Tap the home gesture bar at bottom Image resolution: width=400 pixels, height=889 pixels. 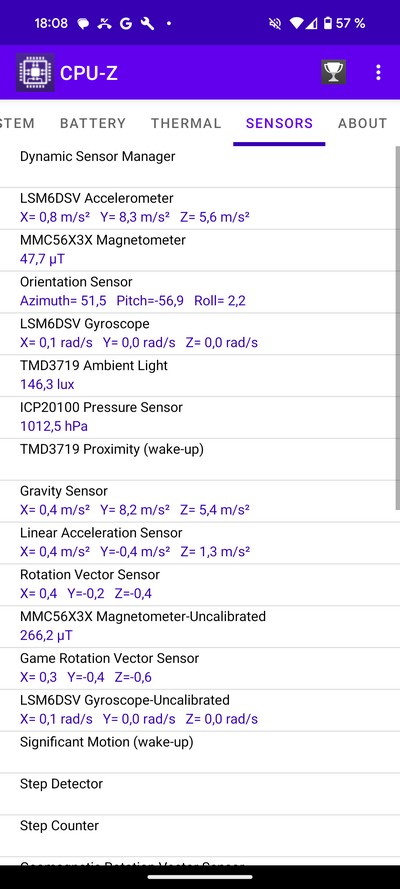click(x=200, y=877)
